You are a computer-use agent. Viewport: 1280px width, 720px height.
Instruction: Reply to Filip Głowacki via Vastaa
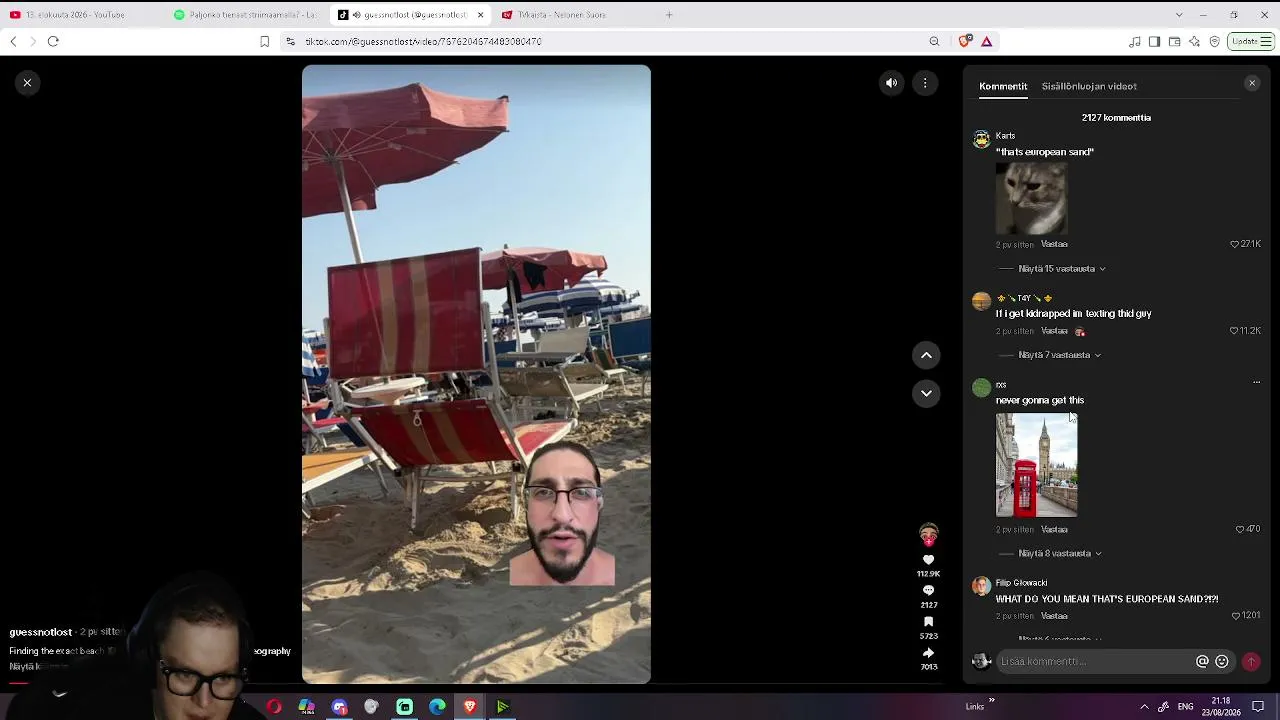click(x=1054, y=616)
